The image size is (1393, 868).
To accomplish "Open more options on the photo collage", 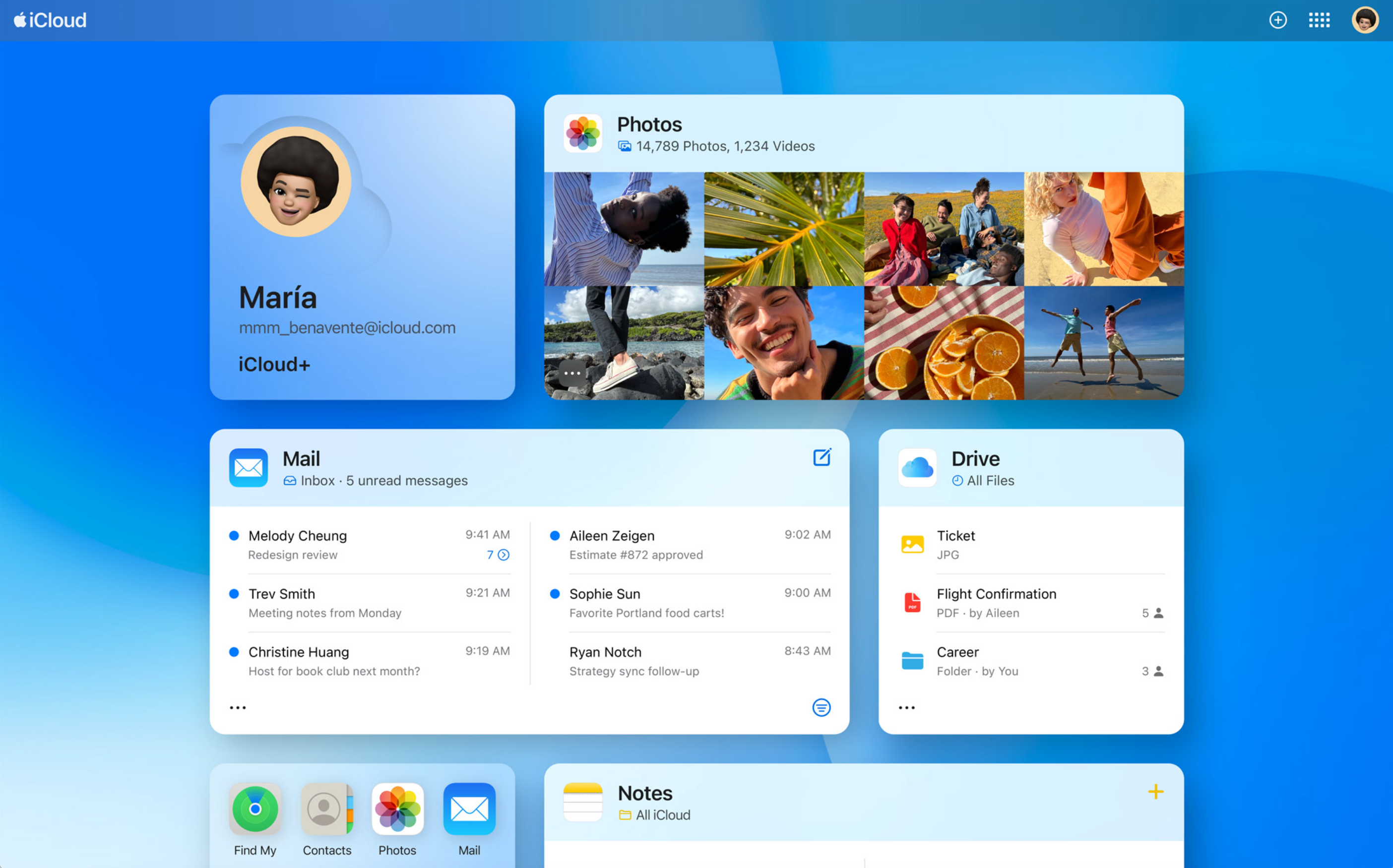I will click(x=572, y=373).
